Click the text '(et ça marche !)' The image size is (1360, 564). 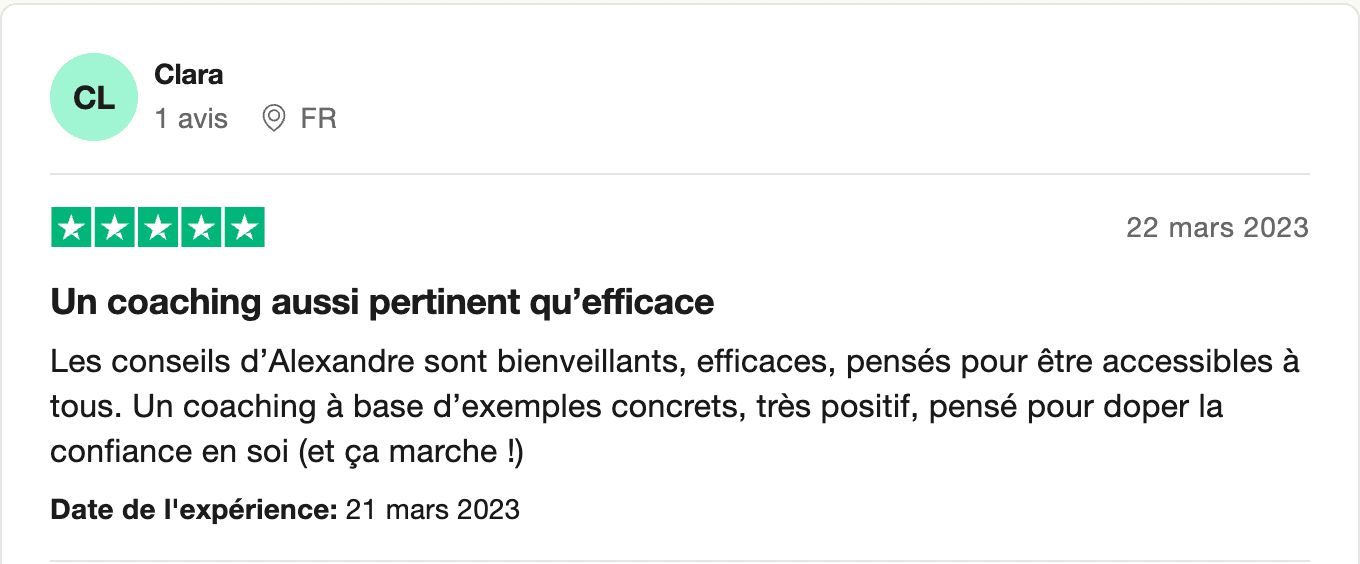(x=410, y=452)
